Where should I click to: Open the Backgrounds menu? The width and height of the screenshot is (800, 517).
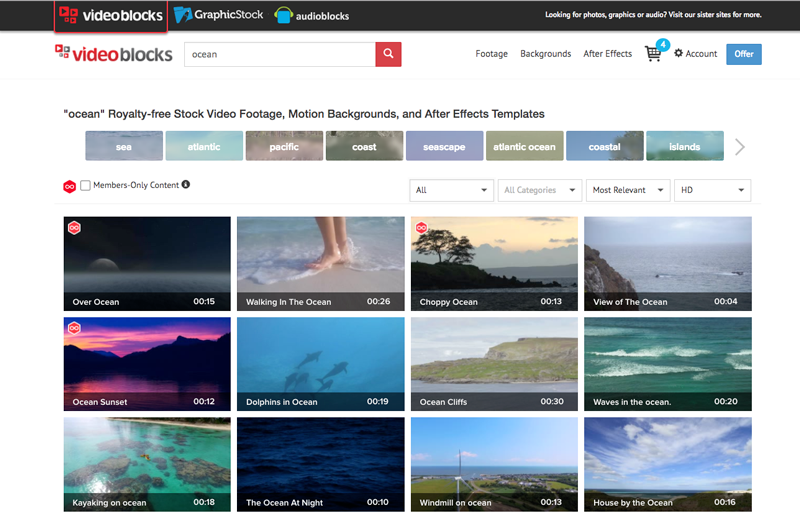(x=545, y=54)
